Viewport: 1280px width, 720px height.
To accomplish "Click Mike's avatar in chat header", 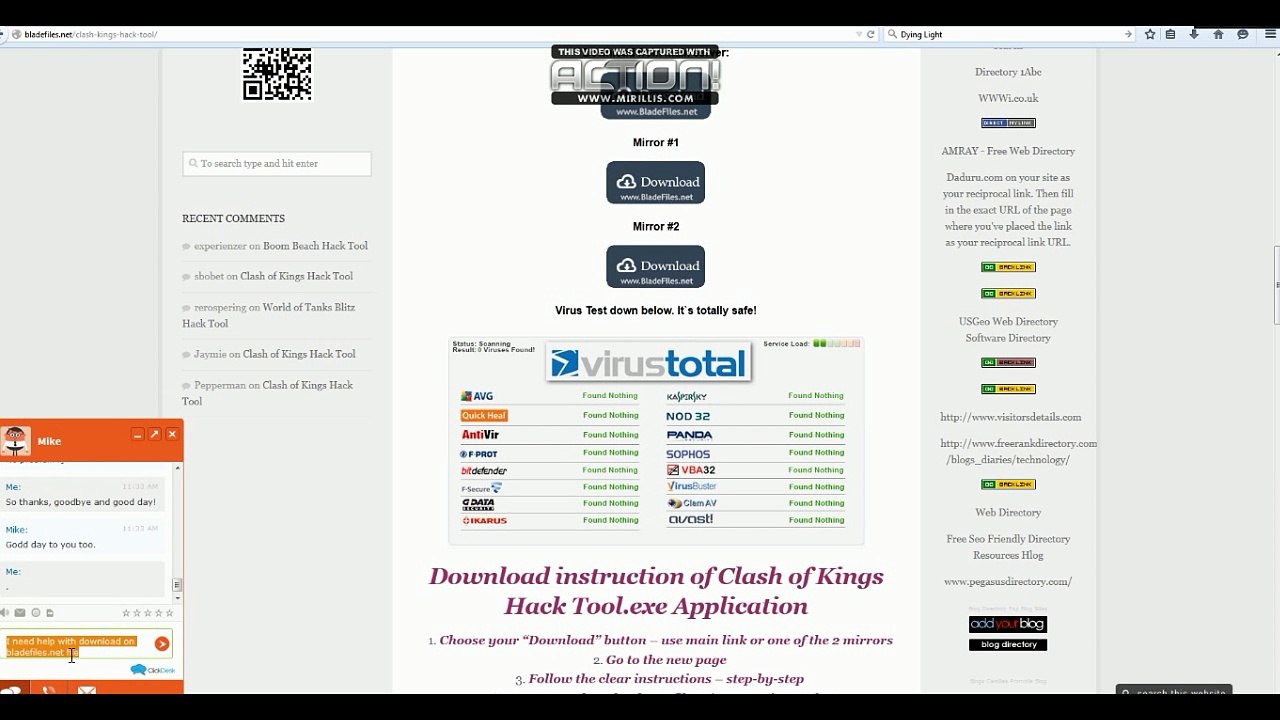I will coord(15,440).
